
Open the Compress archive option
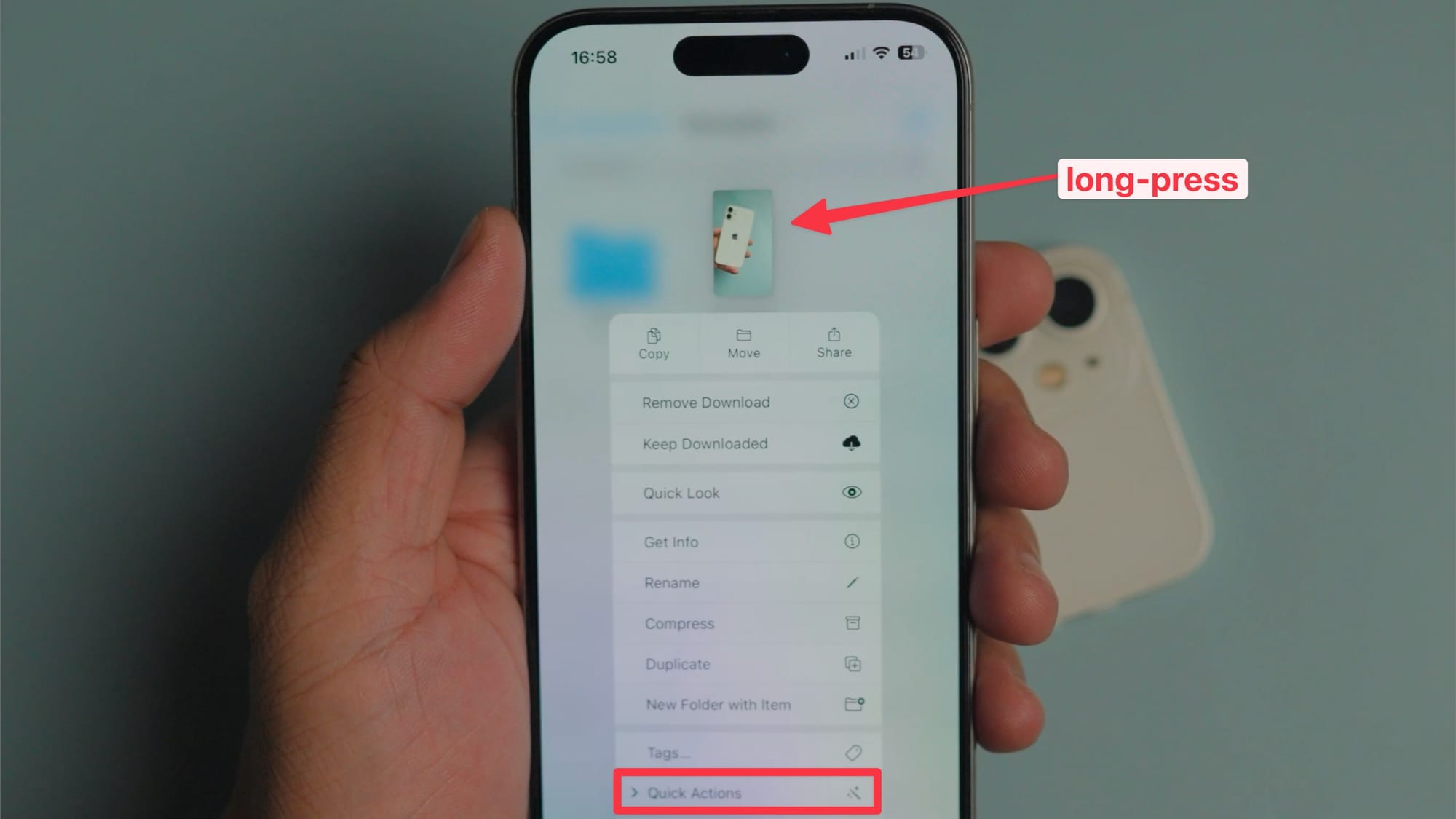pyautogui.click(x=749, y=623)
